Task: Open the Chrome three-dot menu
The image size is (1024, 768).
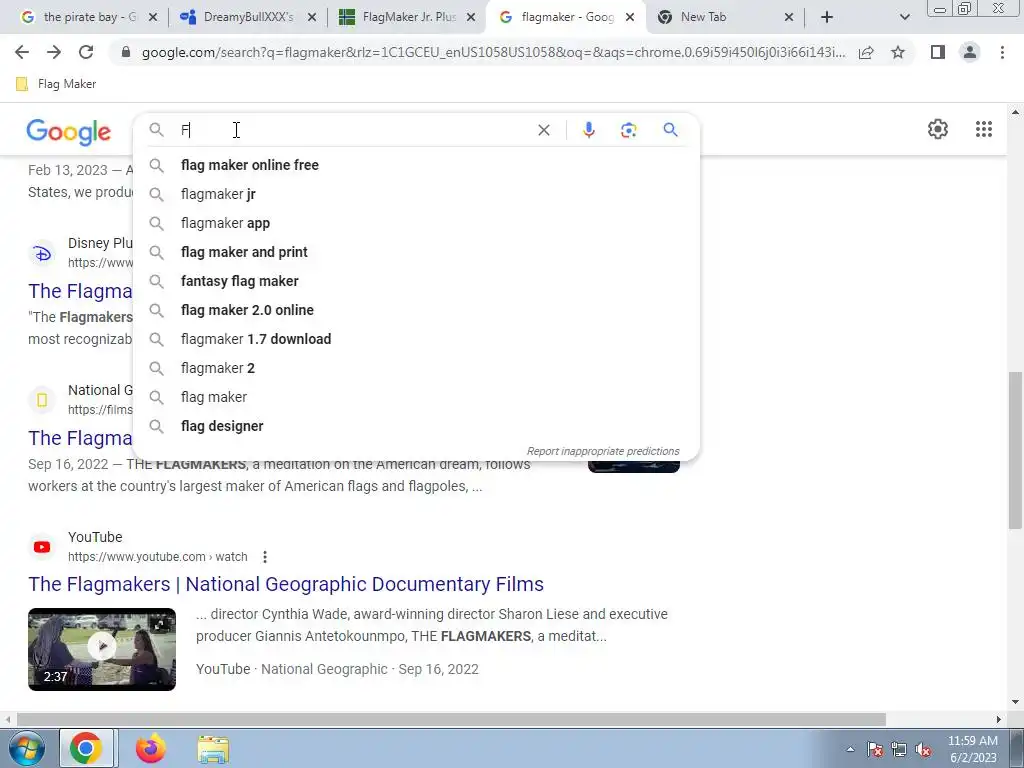Action: [1002, 52]
